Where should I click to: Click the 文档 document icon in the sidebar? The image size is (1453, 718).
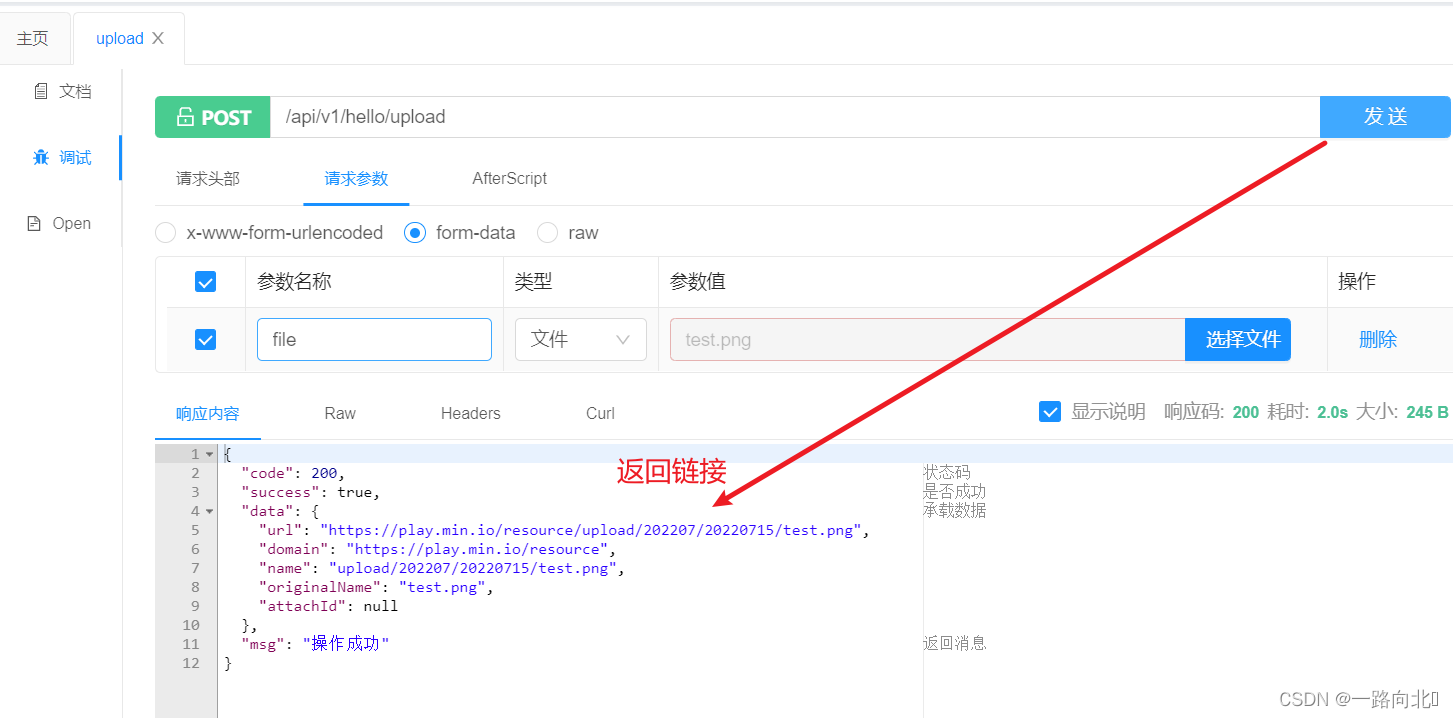[x=41, y=91]
